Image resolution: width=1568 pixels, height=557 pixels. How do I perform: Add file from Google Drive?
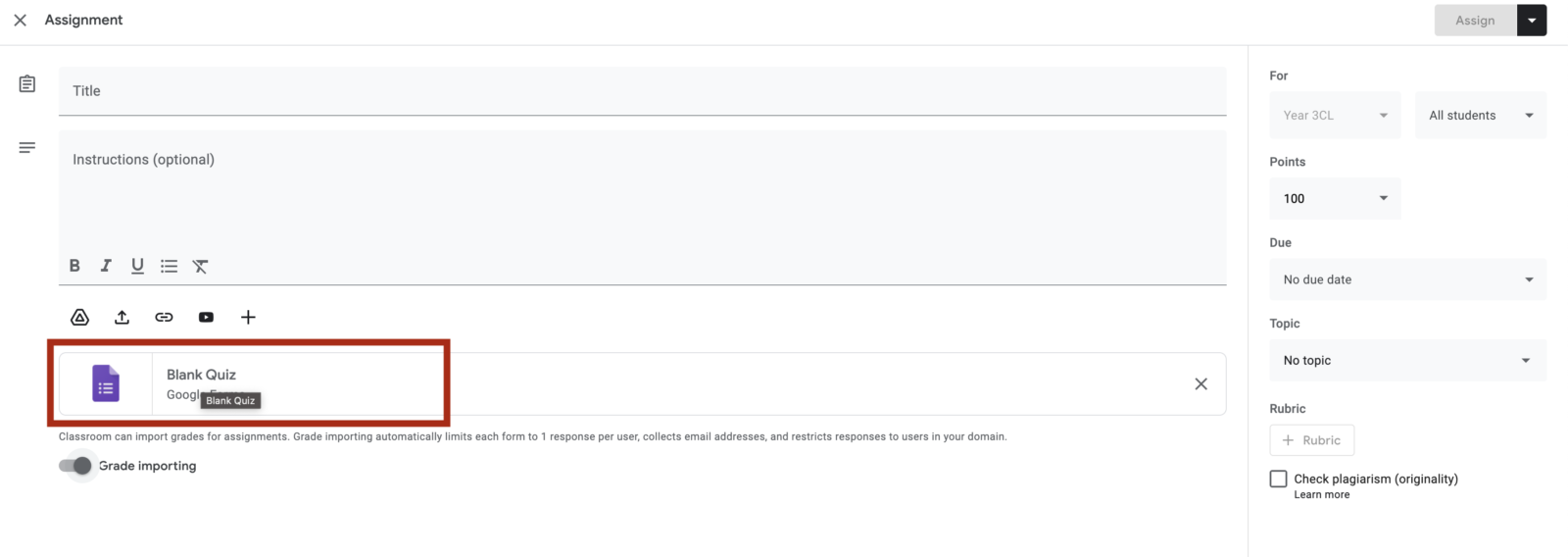(80, 317)
